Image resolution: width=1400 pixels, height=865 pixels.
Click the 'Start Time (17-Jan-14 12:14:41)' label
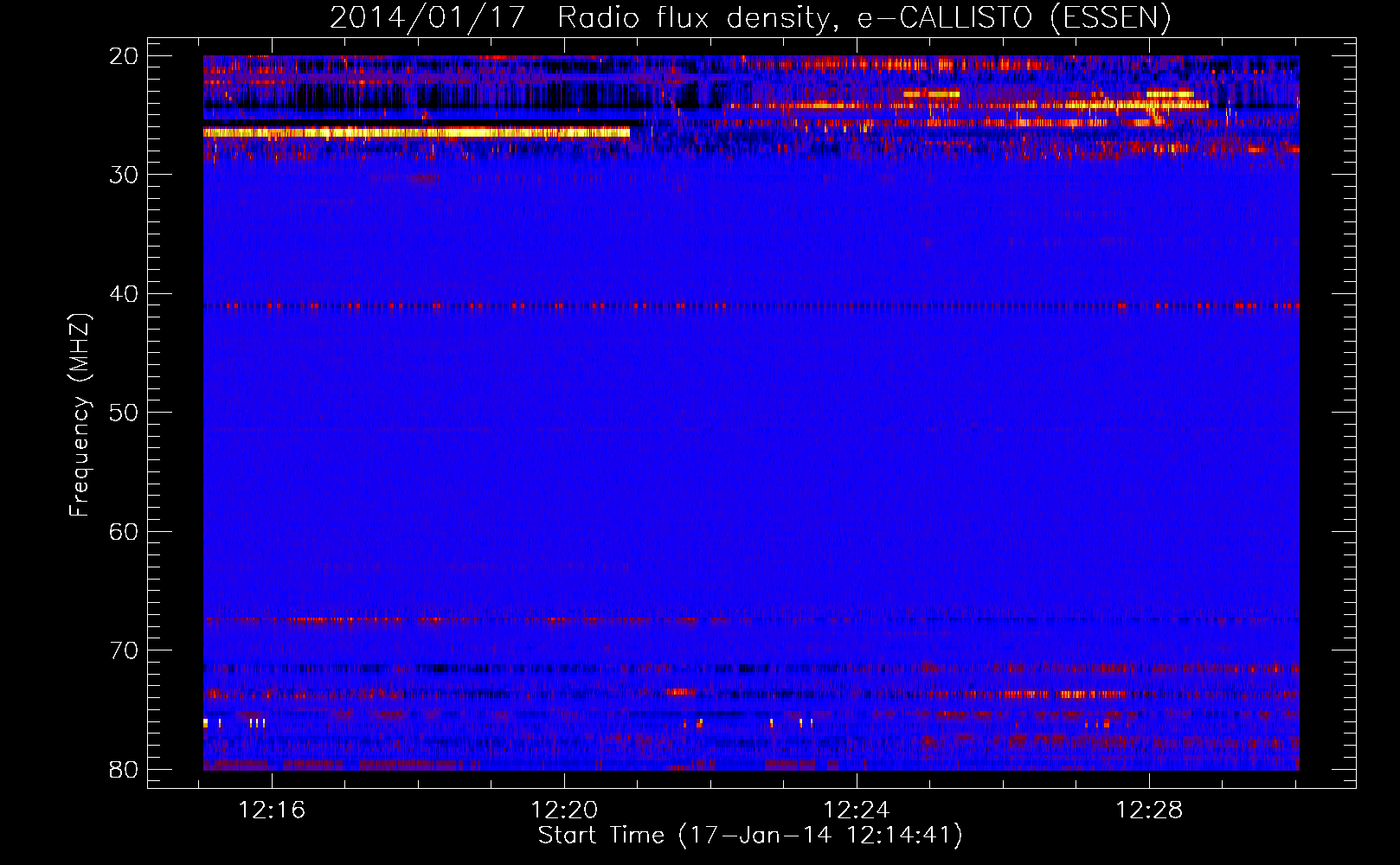pos(750,836)
